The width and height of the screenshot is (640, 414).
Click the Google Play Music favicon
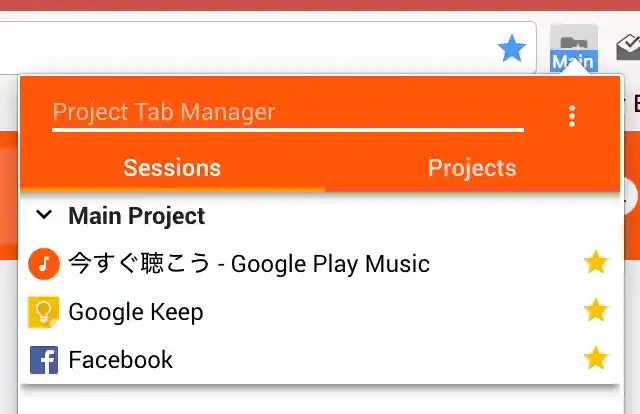(x=44, y=264)
